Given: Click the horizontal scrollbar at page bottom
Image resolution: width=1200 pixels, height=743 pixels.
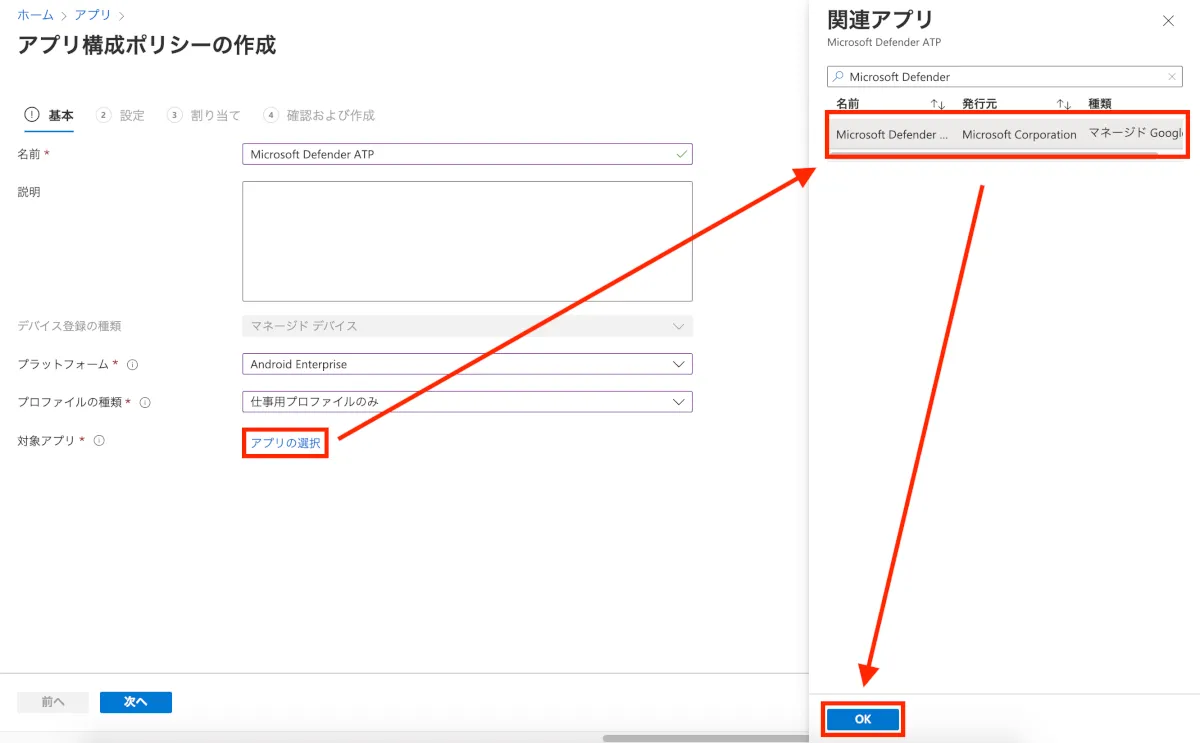Looking at the screenshot, I should coord(705,739).
